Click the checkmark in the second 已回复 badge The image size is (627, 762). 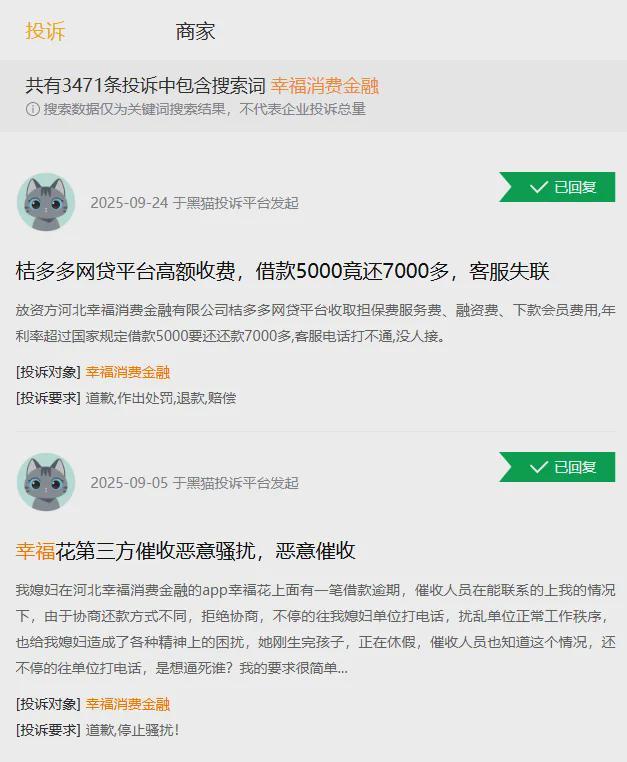click(x=539, y=467)
